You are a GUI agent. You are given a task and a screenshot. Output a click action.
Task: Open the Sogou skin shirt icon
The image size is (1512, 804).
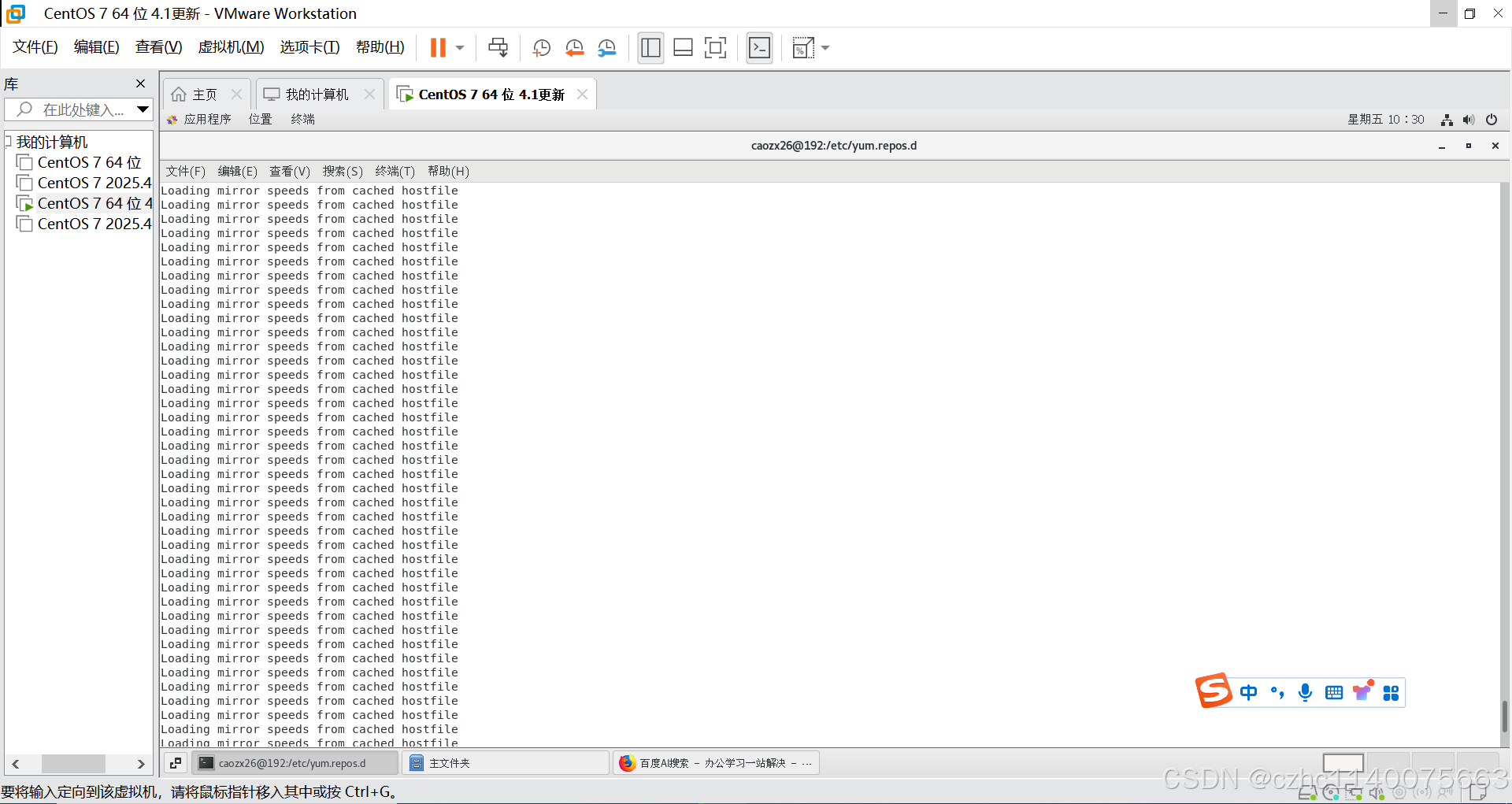1362,691
